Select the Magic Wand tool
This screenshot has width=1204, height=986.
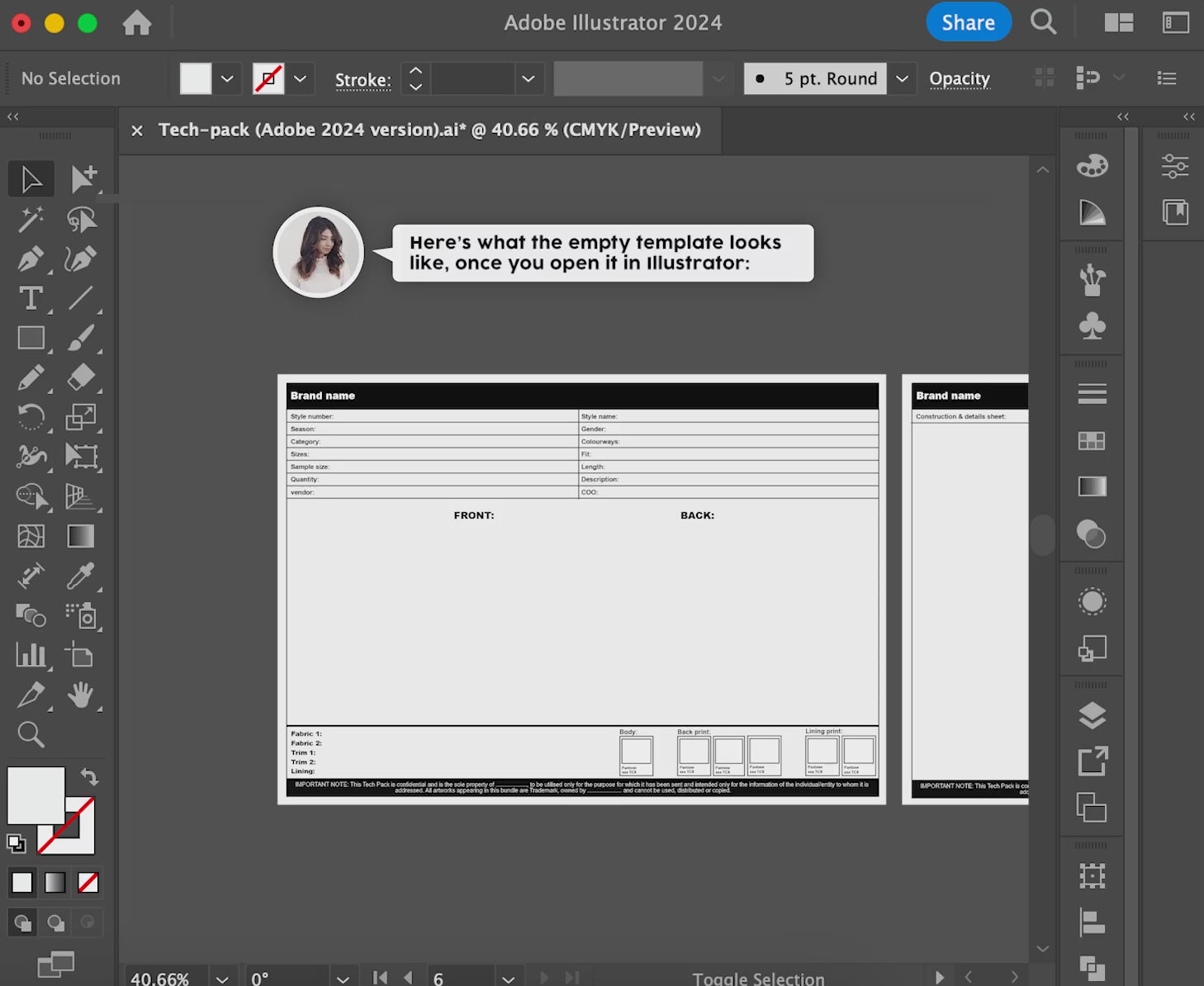pyautogui.click(x=31, y=219)
